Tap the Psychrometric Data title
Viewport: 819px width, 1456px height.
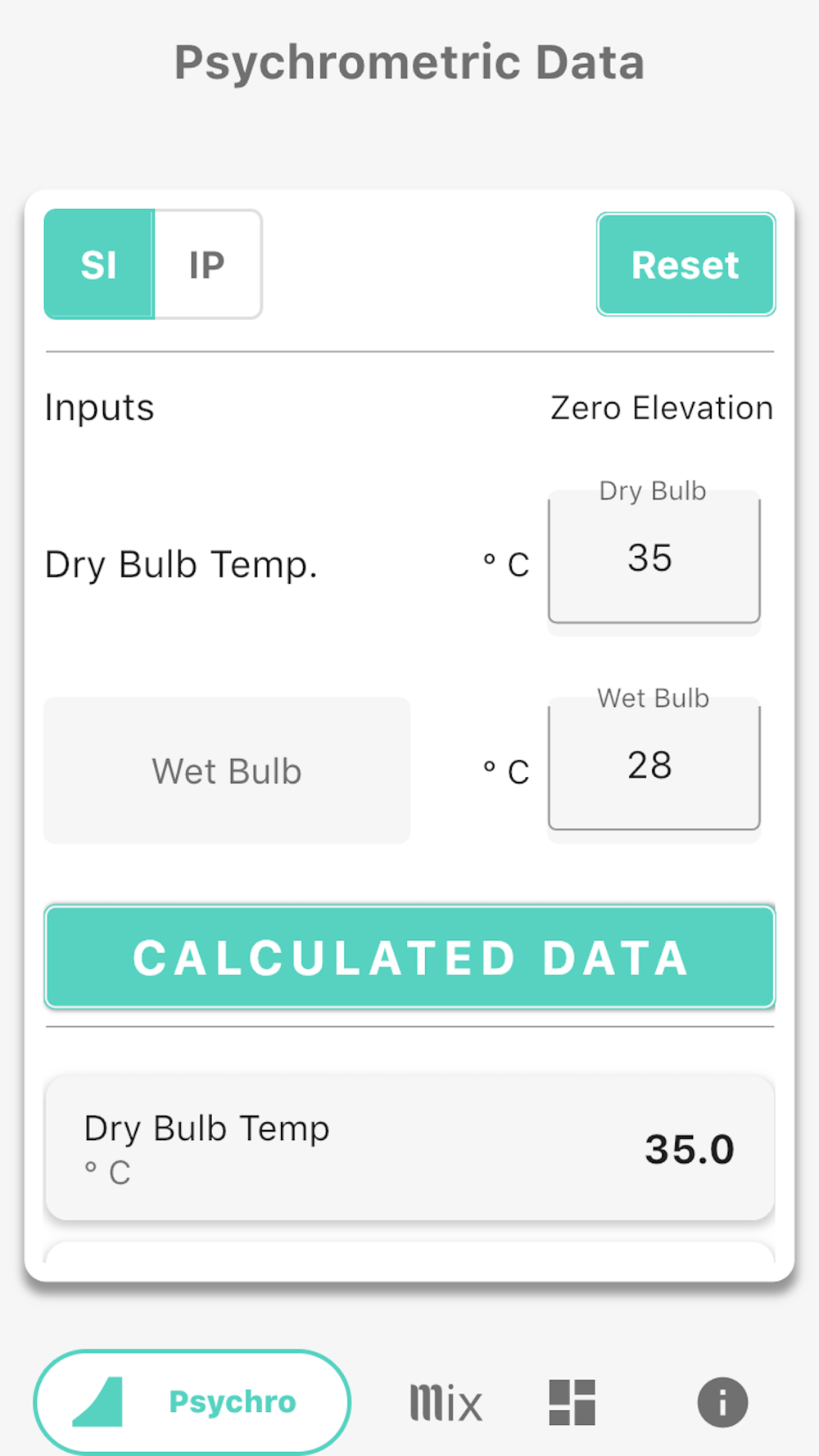pos(409,62)
